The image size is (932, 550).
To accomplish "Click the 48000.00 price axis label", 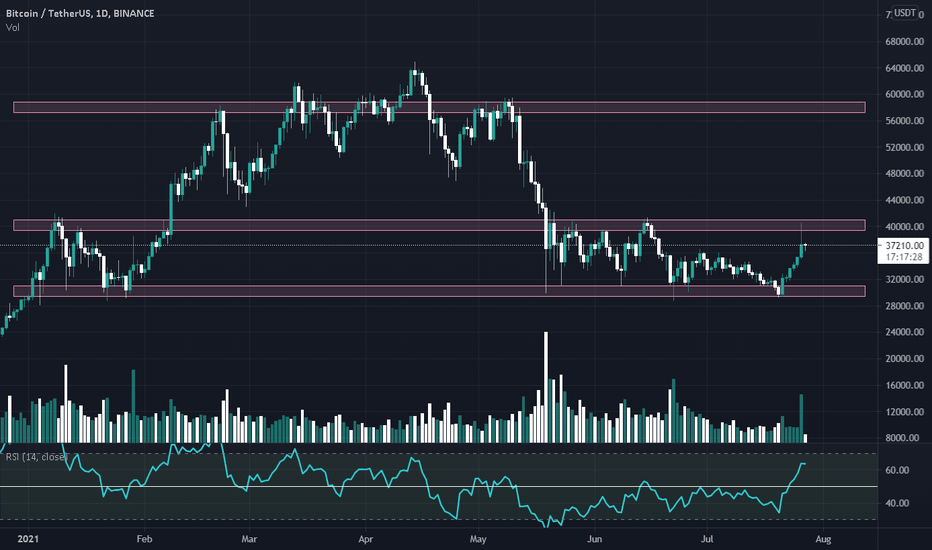I will click(x=904, y=174).
